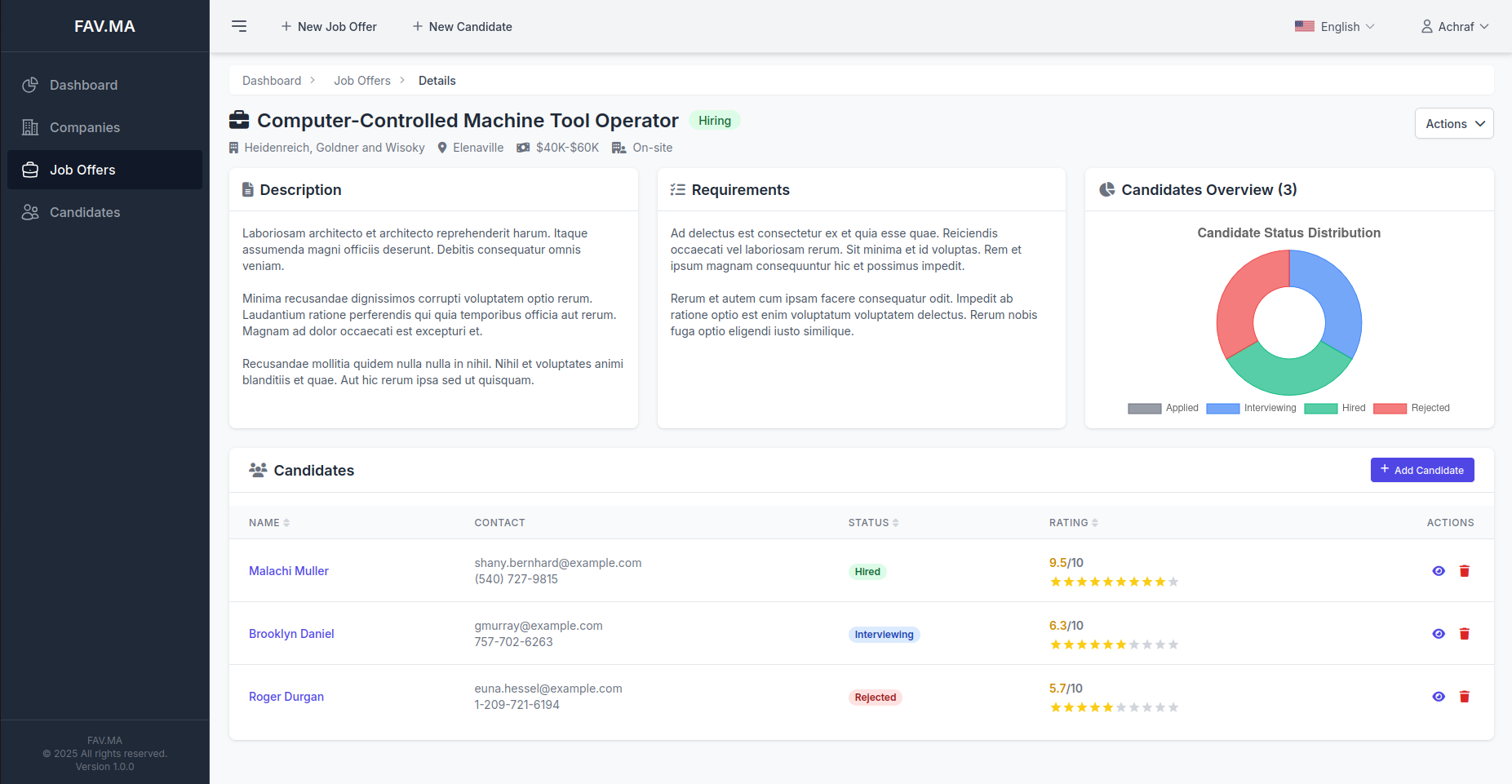Delete Brooklyn Daniel with the trash icon
Image resolution: width=1512 pixels, height=784 pixels.
tap(1464, 634)
